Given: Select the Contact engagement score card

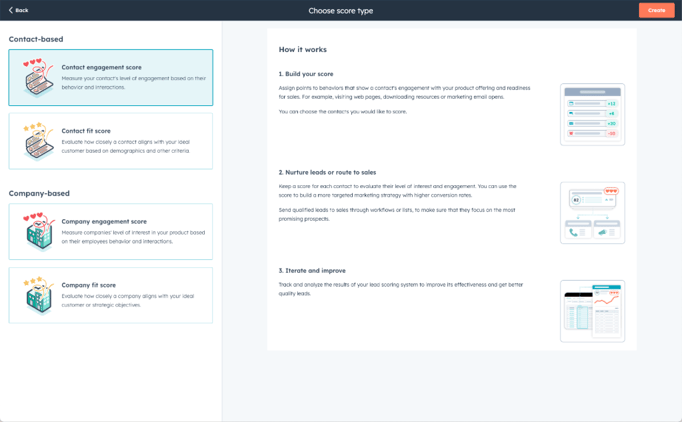Looking at the screenshot, I should pos(111,77).
